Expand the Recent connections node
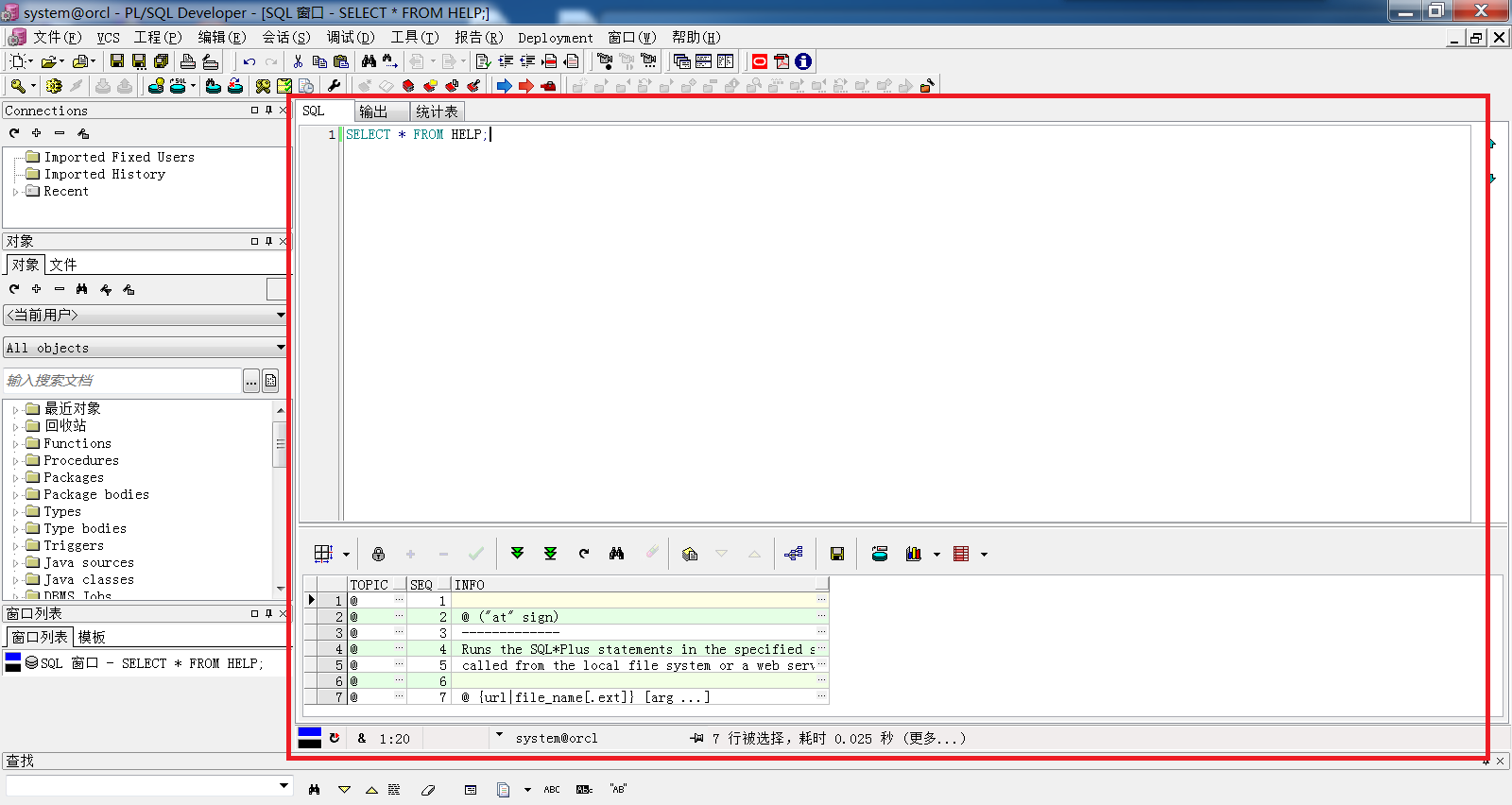The width and height of the screenshot is (1512, 805). pyautogui.click(x=15, y=192)
